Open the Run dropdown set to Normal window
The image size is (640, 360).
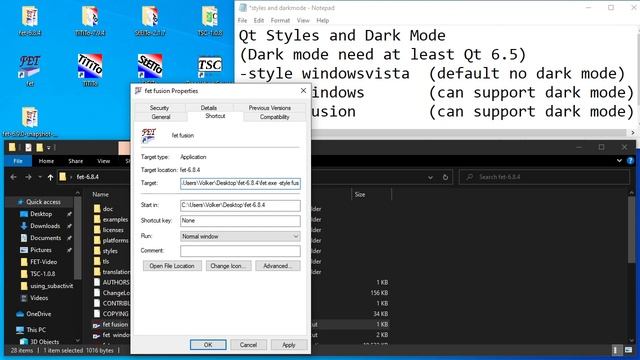coord(240,236)
